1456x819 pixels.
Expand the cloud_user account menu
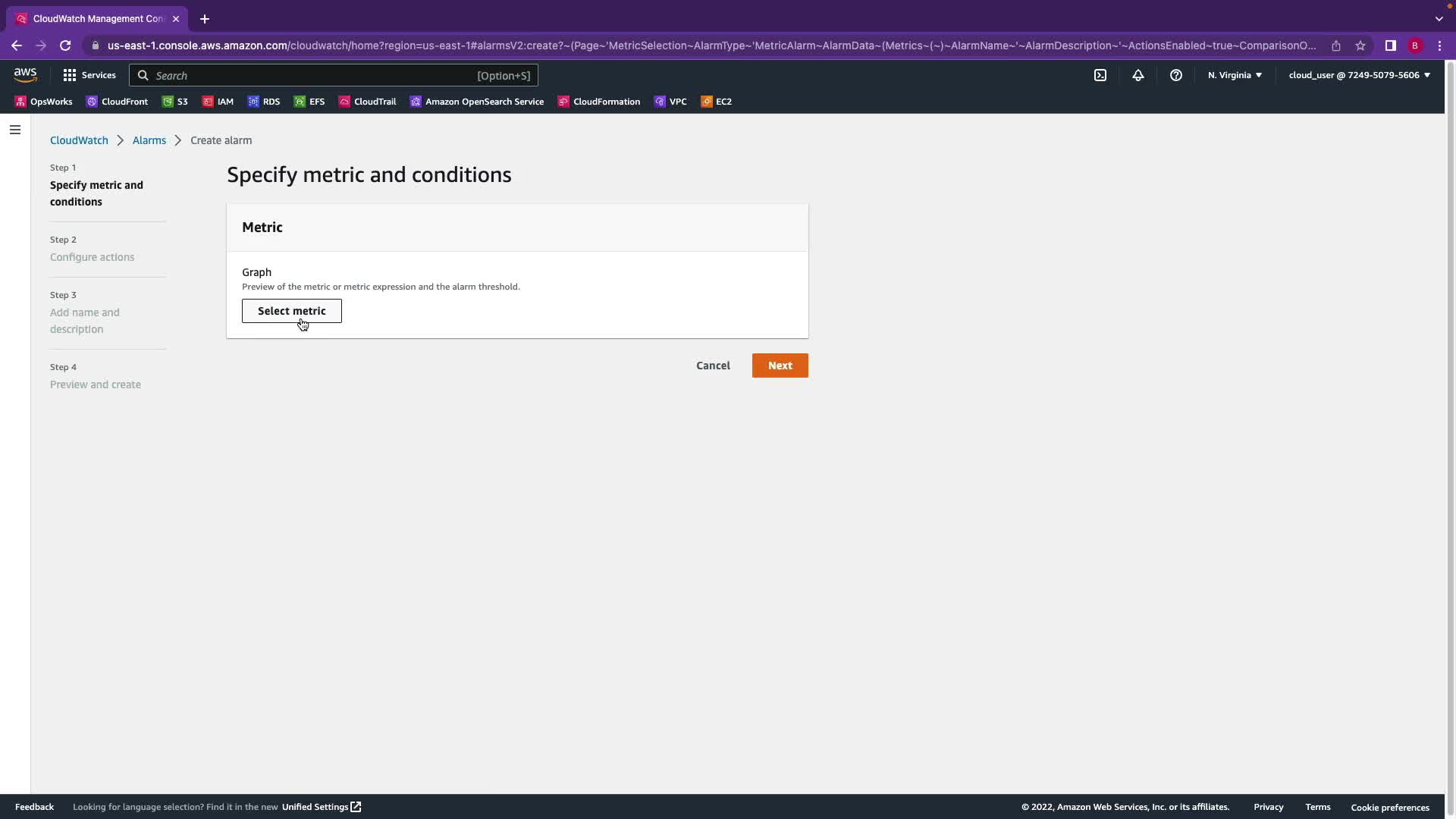1359,75
